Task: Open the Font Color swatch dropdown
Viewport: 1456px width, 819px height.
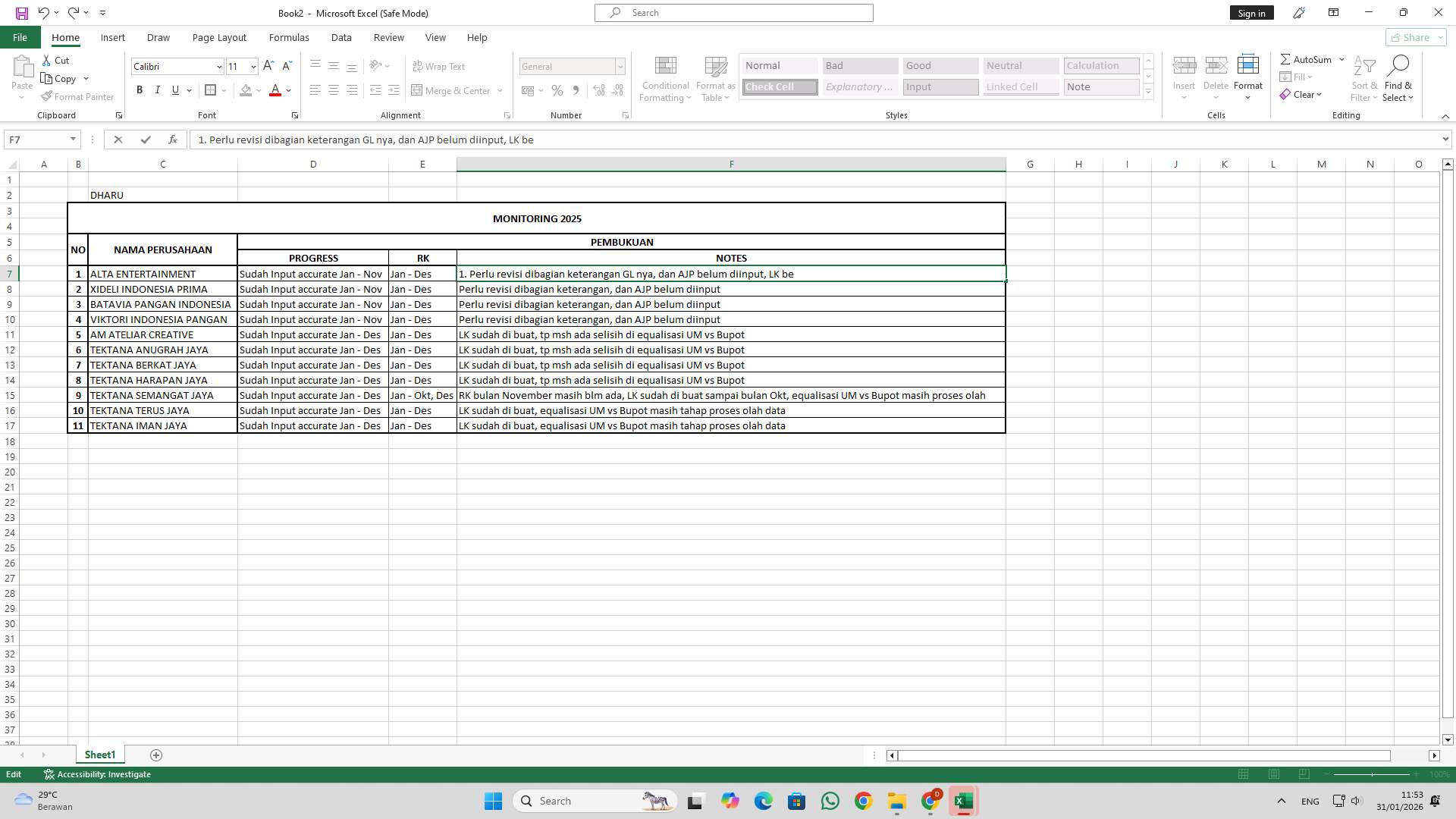Action: coord(287,90)
